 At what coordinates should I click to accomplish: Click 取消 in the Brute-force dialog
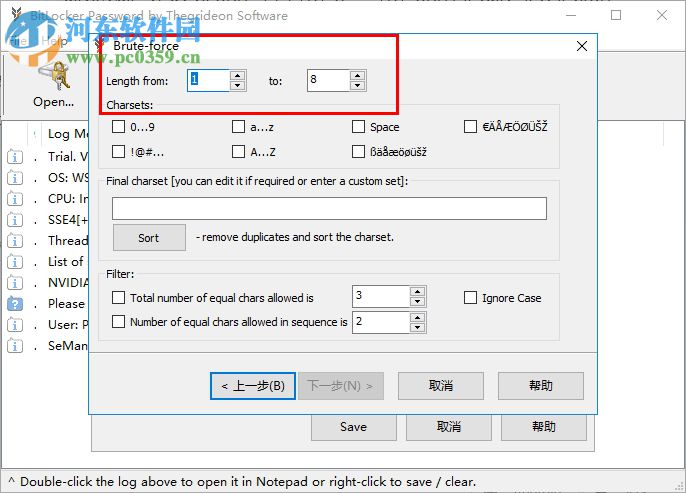tap(441, 386)
